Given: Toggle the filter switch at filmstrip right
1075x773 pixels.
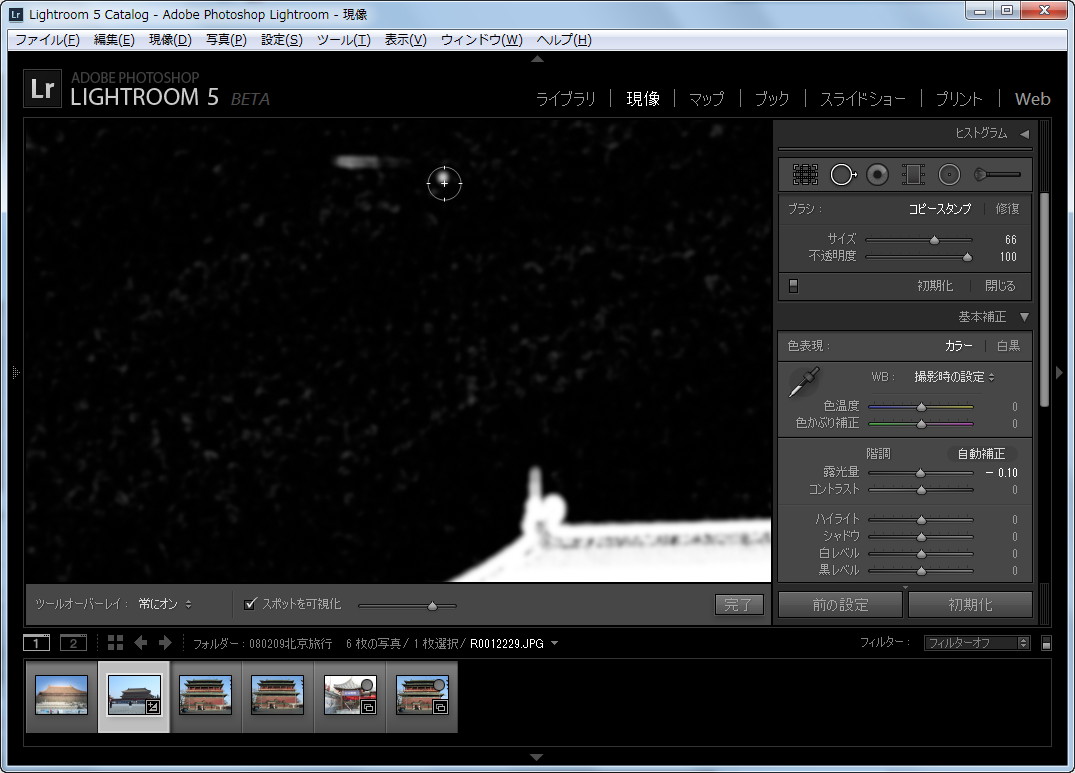Looking at the screenshot, I should pyautogui.click(x=1046, y=643).
